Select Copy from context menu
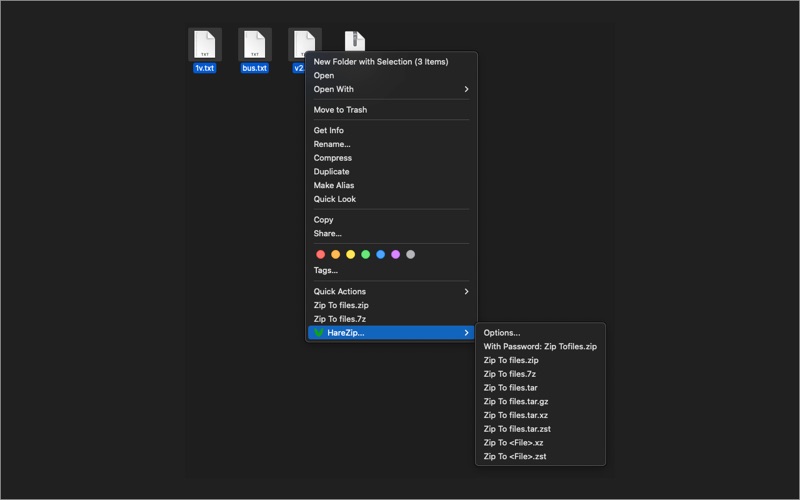The width and height of the screenshot is (800, 500). click(391, 220)
